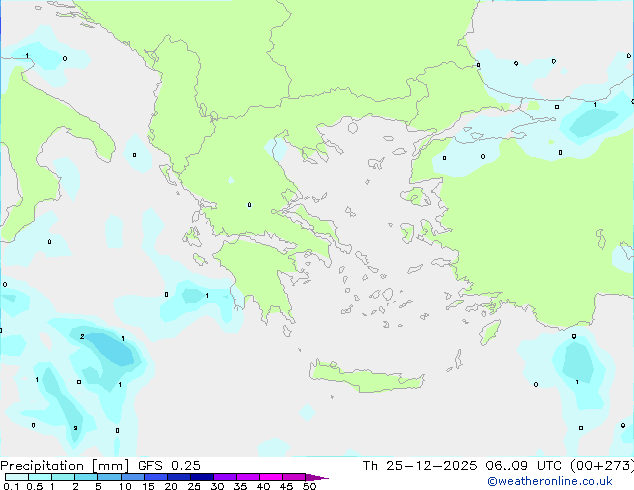Click the '0.5' legend scale number
Image resolution: width=634 pixels, height=490 pixels.
pyautogui.click(x=35, y=486)
